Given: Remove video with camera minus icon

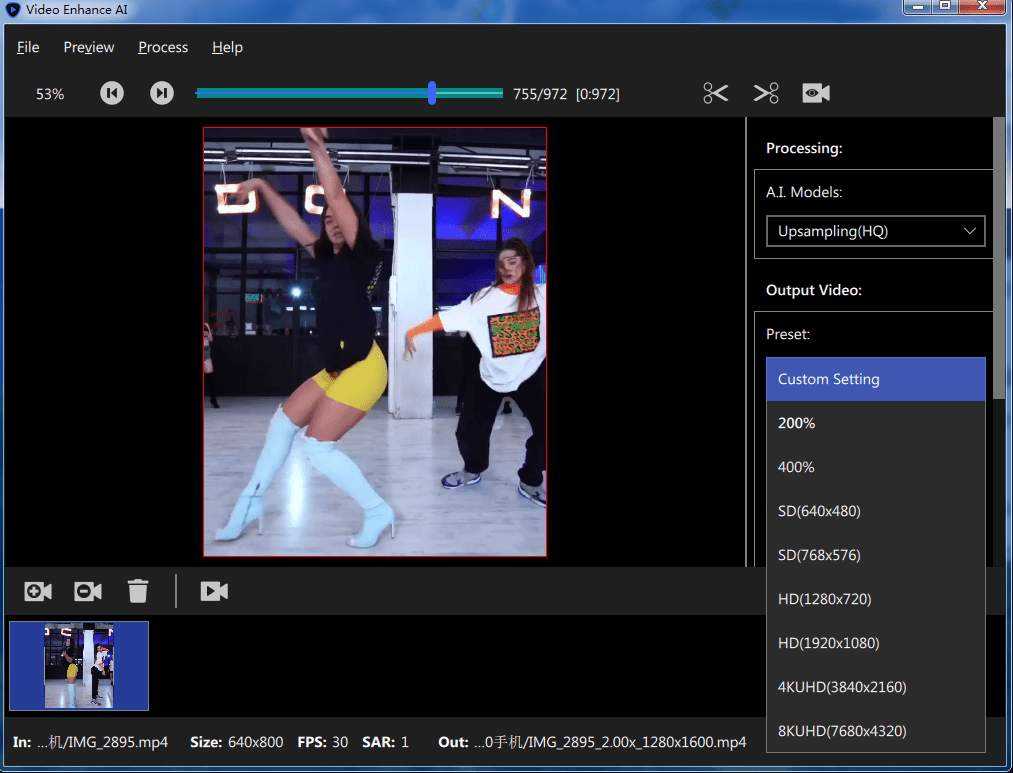Looking at the screenshot, I should tap(88, 591).
